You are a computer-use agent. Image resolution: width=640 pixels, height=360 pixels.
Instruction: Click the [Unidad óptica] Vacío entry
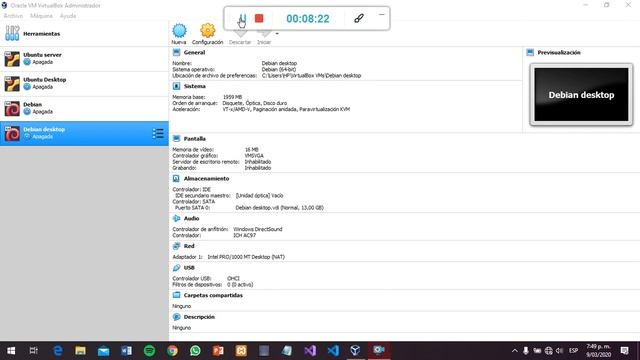[259, 196]
